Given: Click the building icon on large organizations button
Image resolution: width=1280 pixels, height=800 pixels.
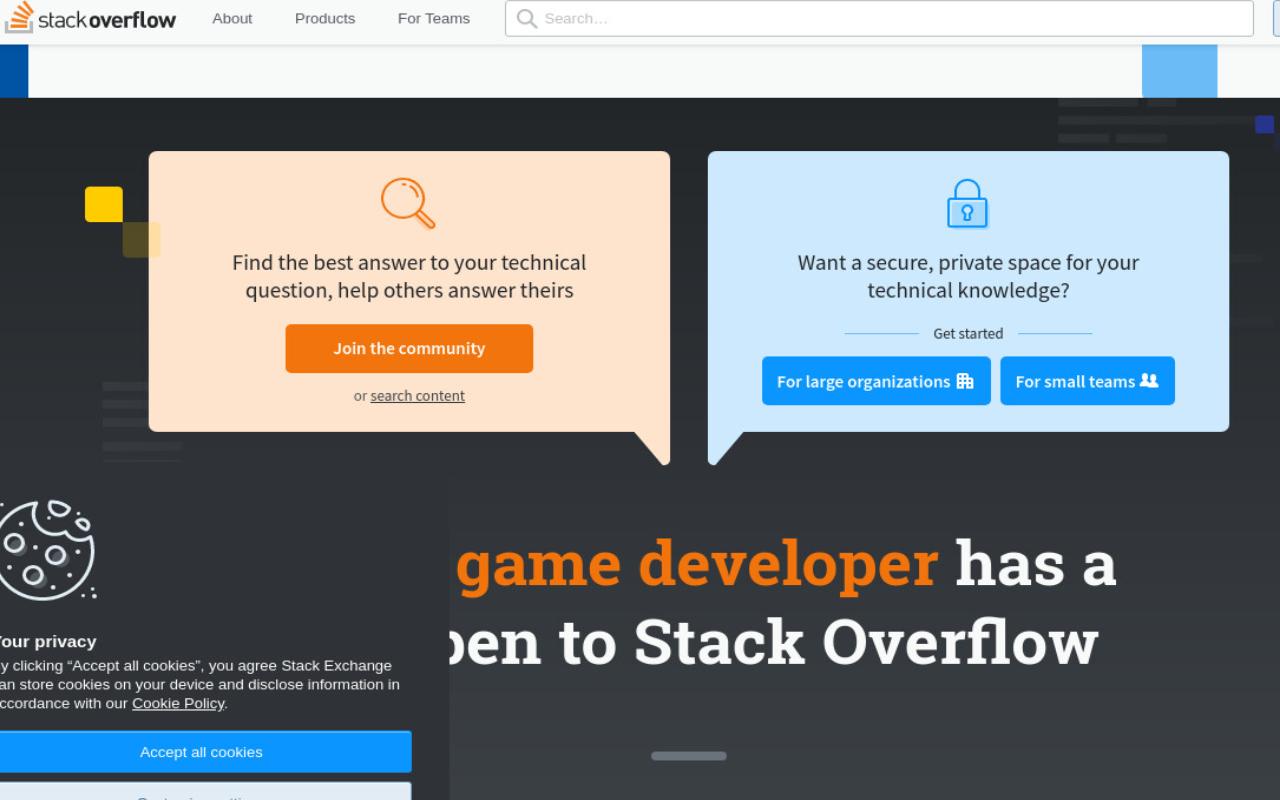Looking at the screenshot, I should coord(965,381).
